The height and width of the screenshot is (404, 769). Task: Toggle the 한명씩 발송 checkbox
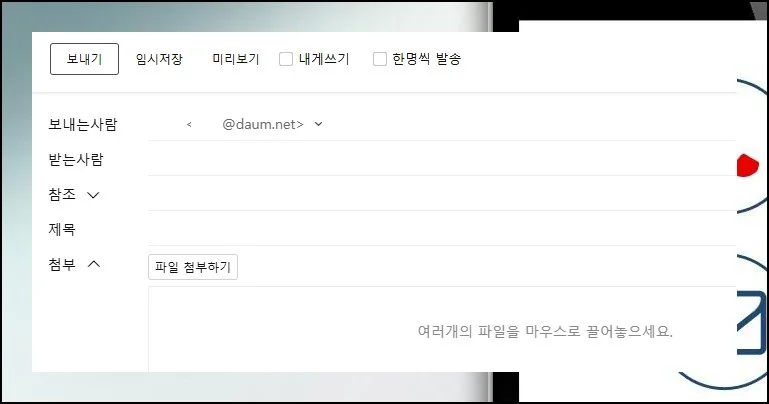(x=380, y=59)
